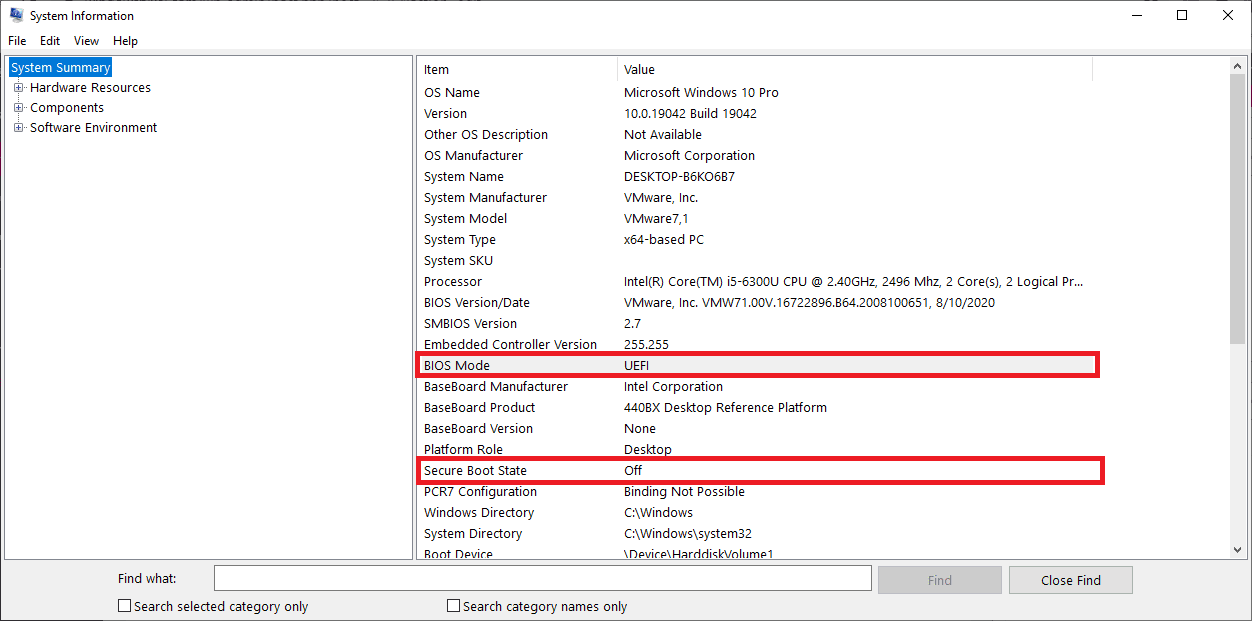Click the Value column header

tap(855, 70)
